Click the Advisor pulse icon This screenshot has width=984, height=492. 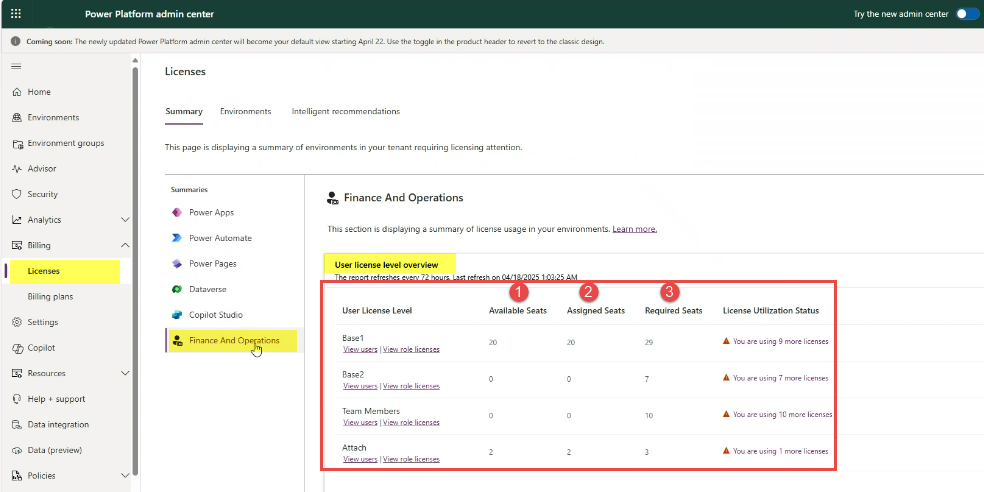pos(17,169)
